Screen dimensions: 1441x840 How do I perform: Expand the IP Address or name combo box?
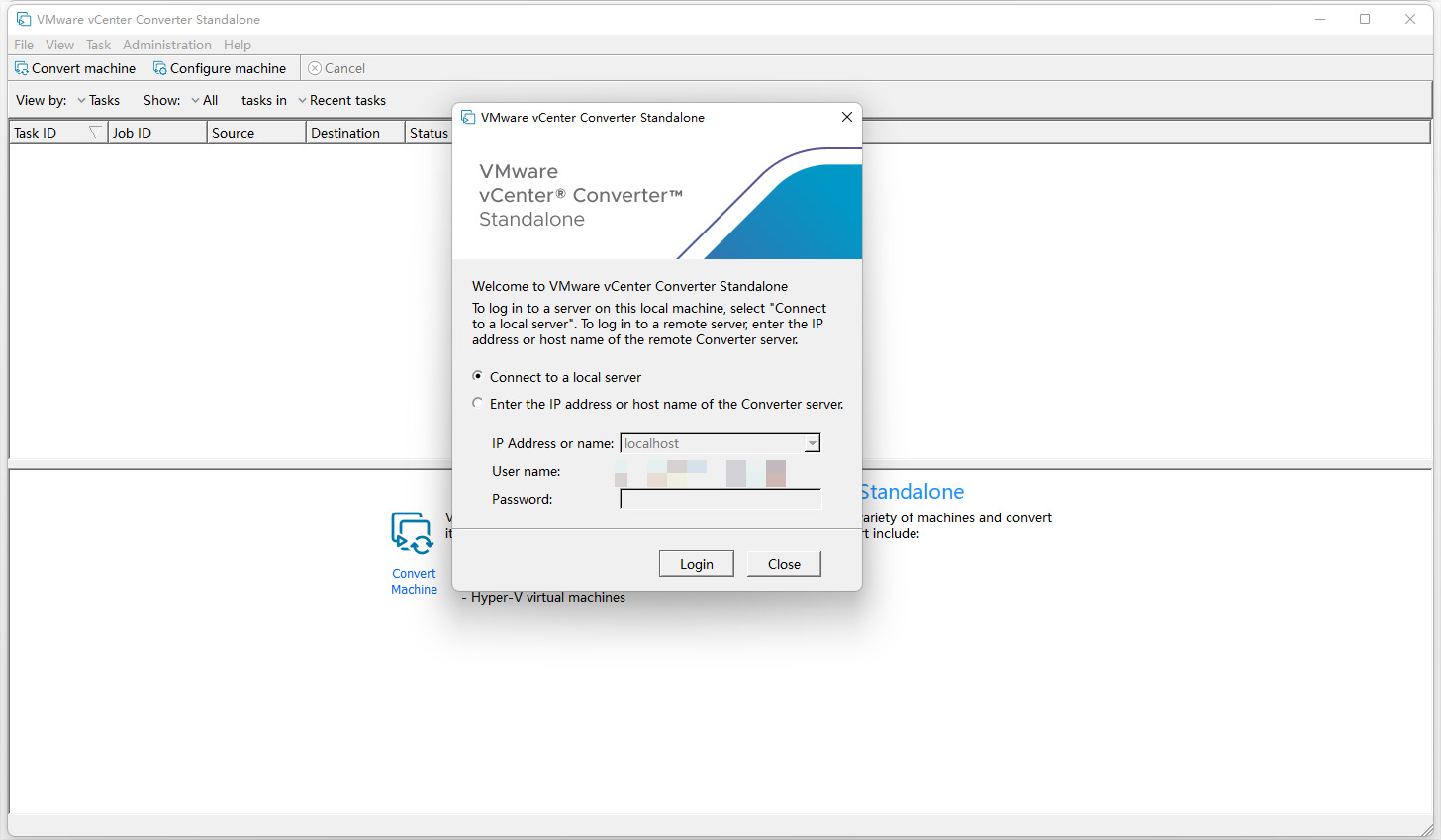pos(812,442)
